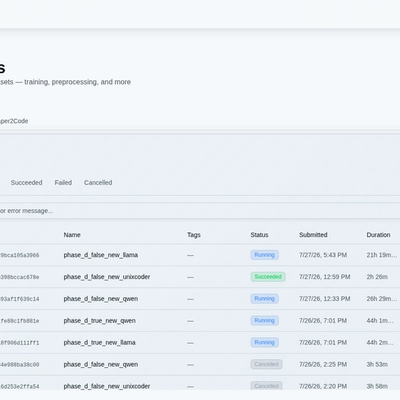The width and height of the screenshot is (400, 400).
Task: Sort by Submitted column header
Action: (313, 235)
